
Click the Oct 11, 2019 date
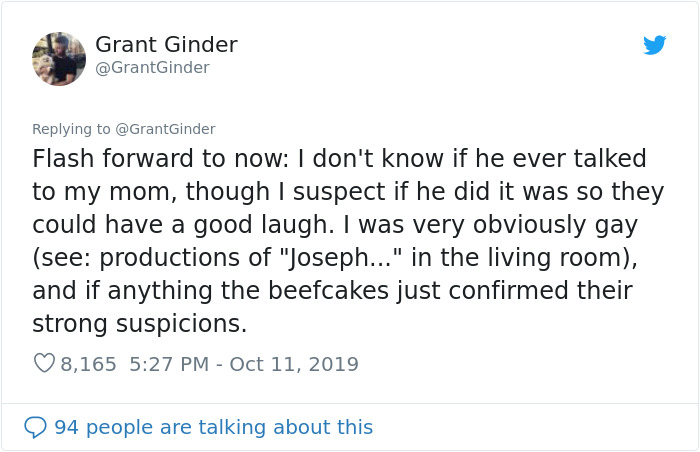[294, 365]
